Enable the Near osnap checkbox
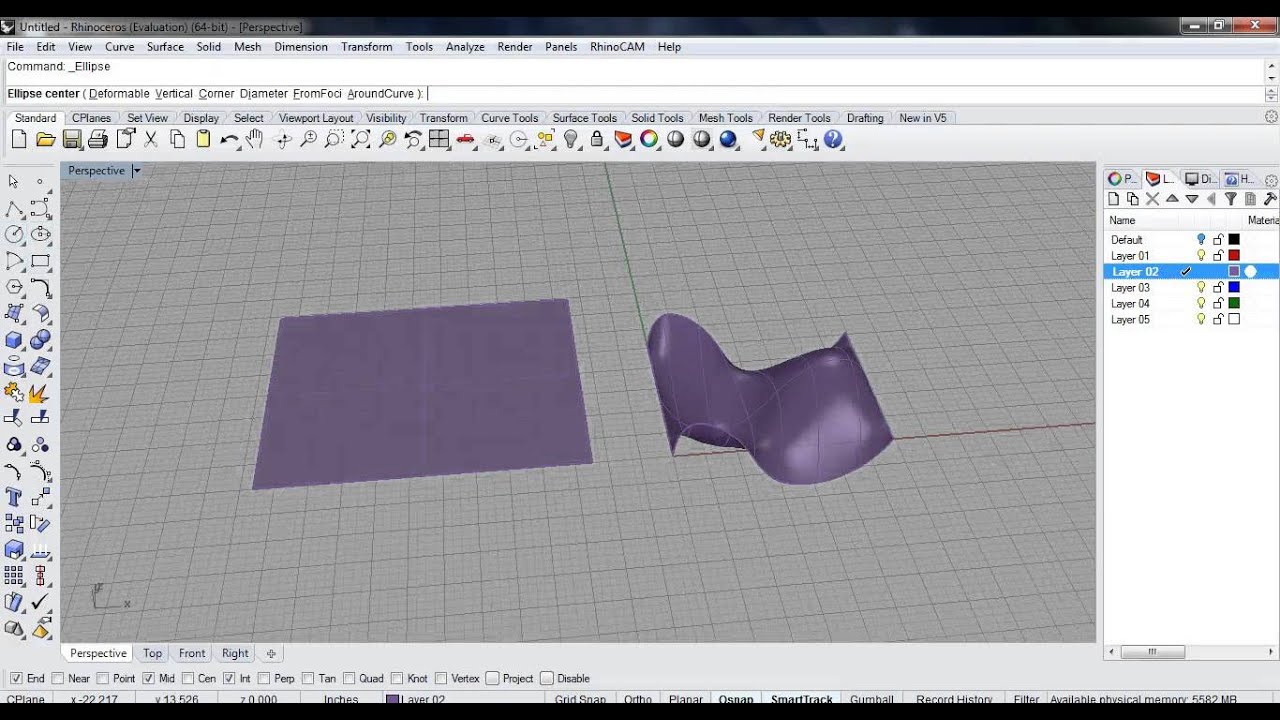The height and width of the screenshot is (720, 1280). click(x=58, y=678)
